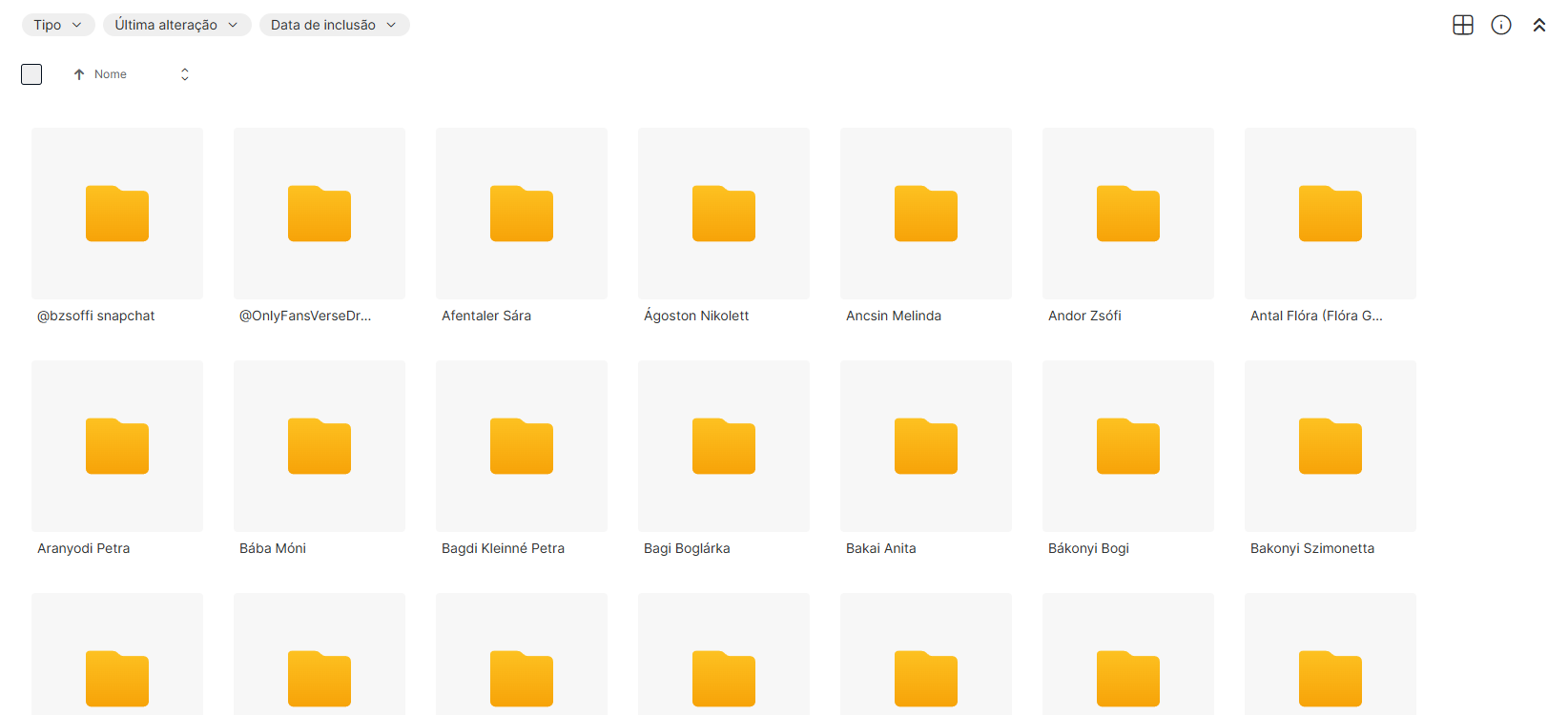Click the Ancsin Melinda folder name
This screenshot has width=1568, height=715.
point(893,316)
